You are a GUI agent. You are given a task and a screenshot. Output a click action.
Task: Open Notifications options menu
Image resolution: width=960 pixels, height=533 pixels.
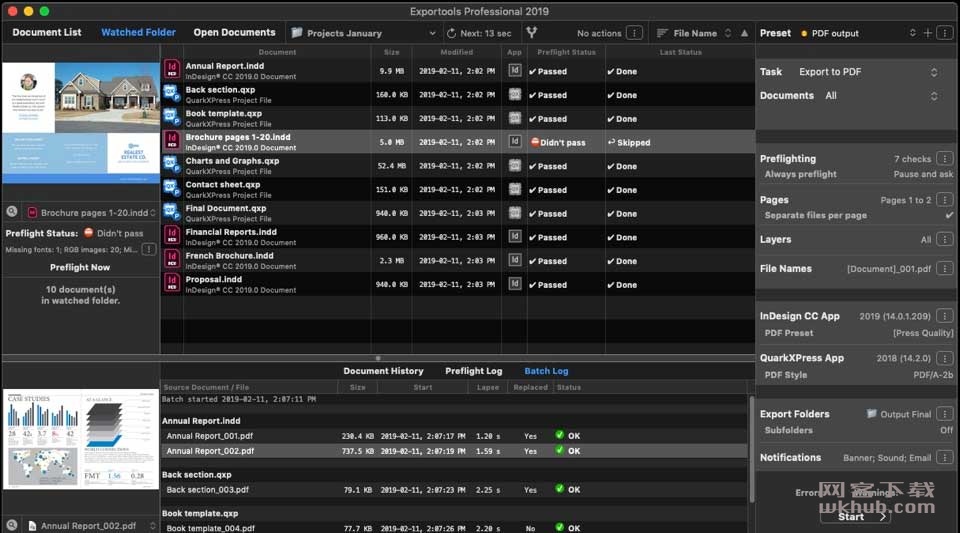[945, 457]
